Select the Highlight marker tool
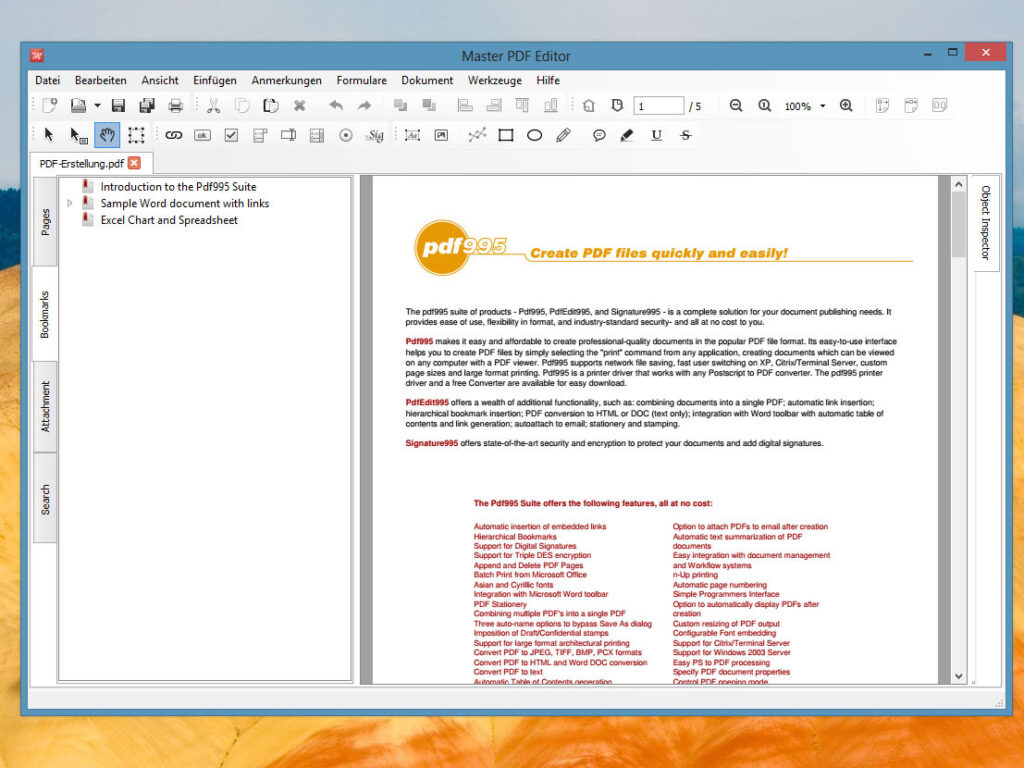 tap(627, 135)
